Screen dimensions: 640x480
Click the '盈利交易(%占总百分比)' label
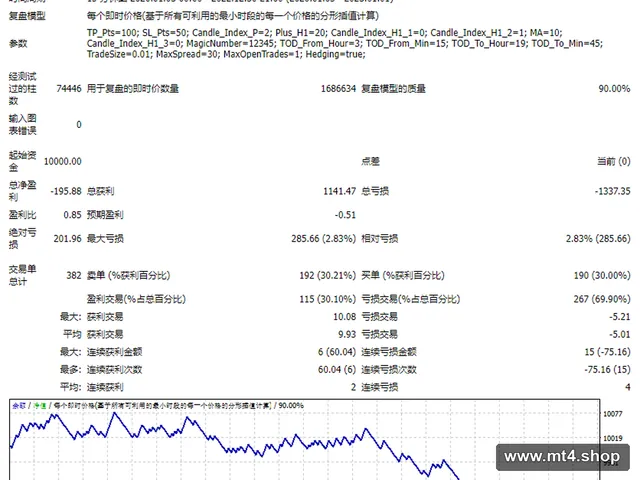tap(136, 299)
